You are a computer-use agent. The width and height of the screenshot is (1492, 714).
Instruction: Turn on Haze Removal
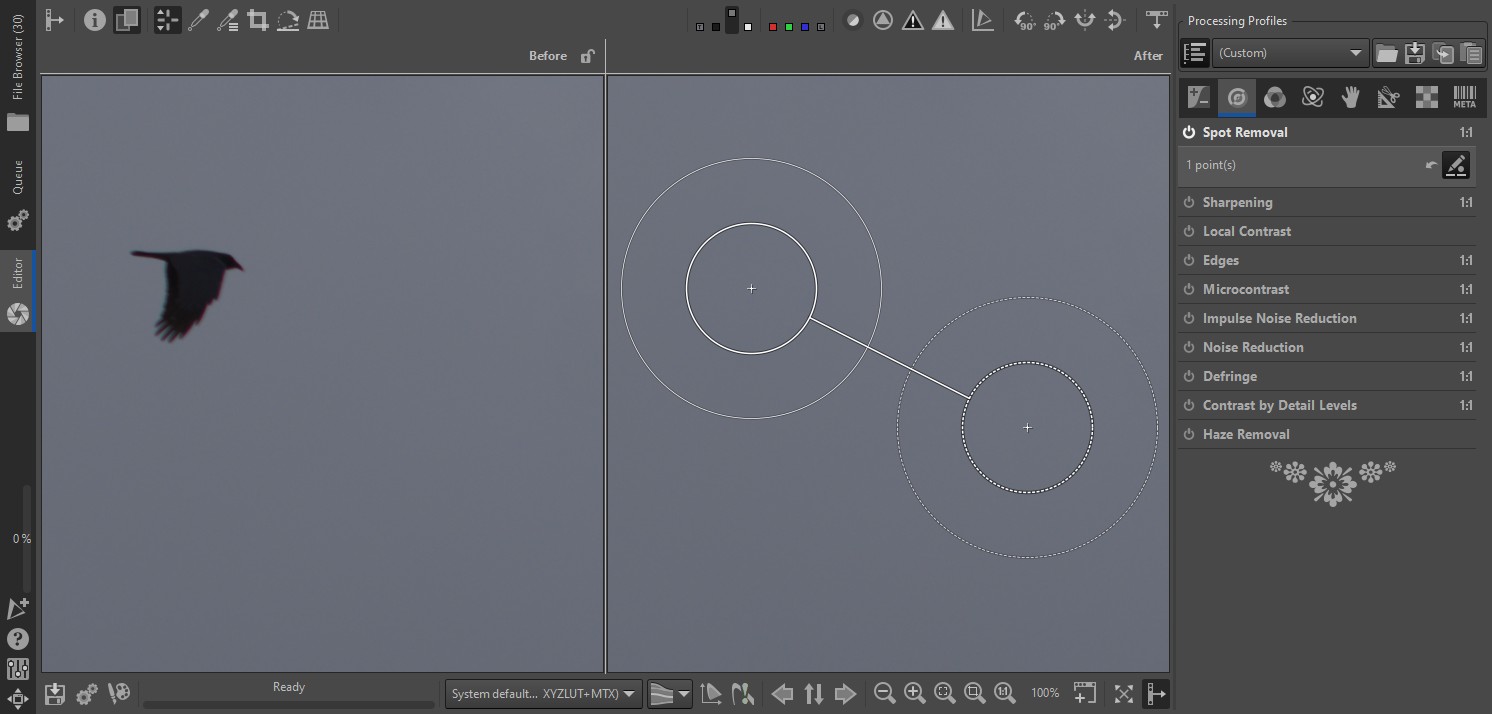pyautogui.click(x=1189, y=434)
